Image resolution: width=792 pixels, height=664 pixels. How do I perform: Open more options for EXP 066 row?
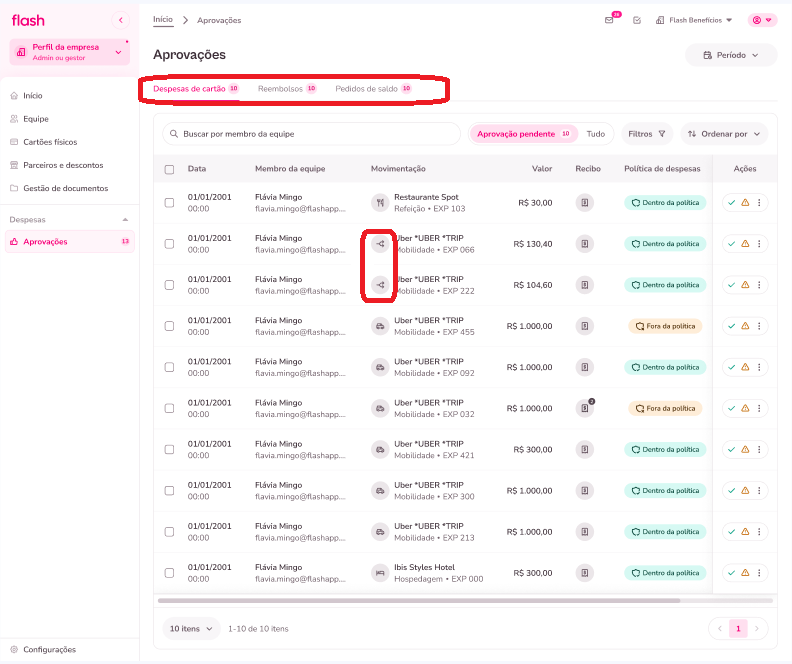tap(759, 244)
